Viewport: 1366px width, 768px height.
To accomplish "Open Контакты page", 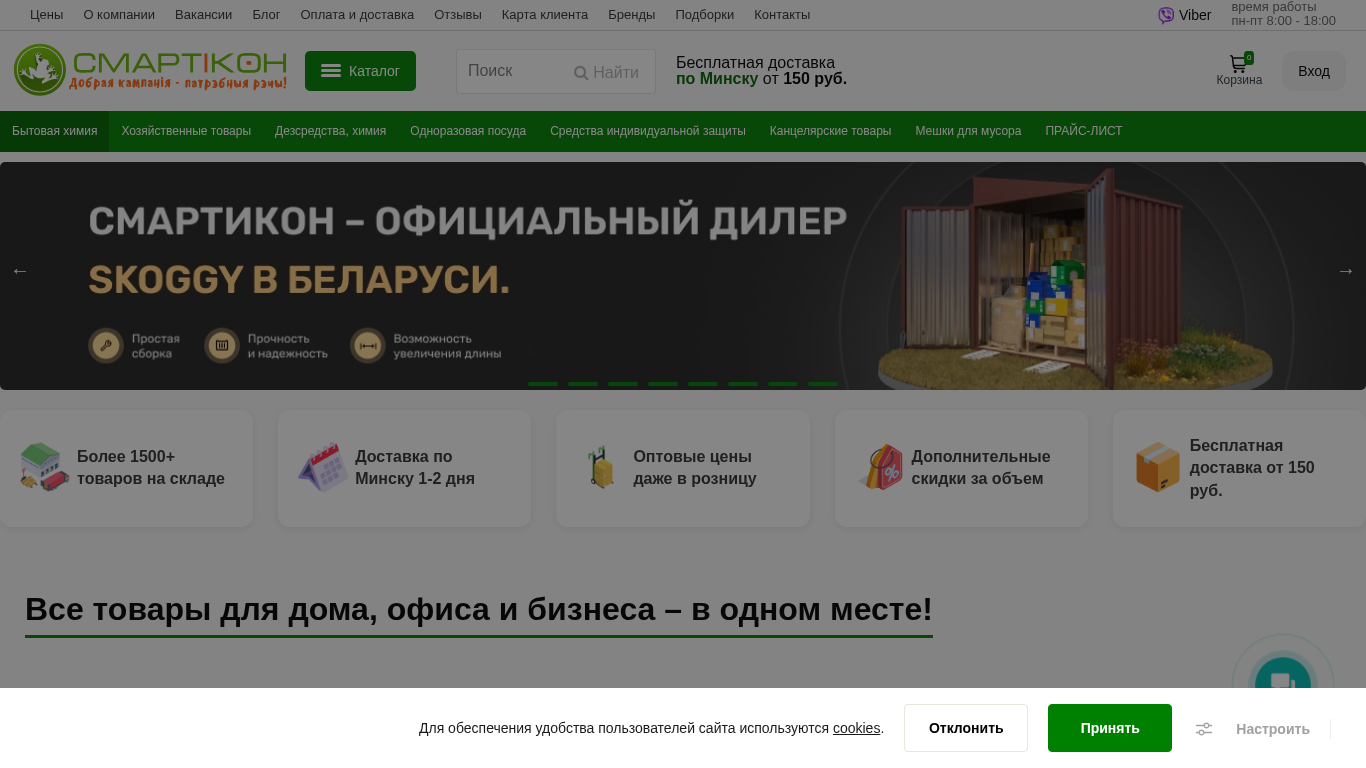I will point(782,15).
